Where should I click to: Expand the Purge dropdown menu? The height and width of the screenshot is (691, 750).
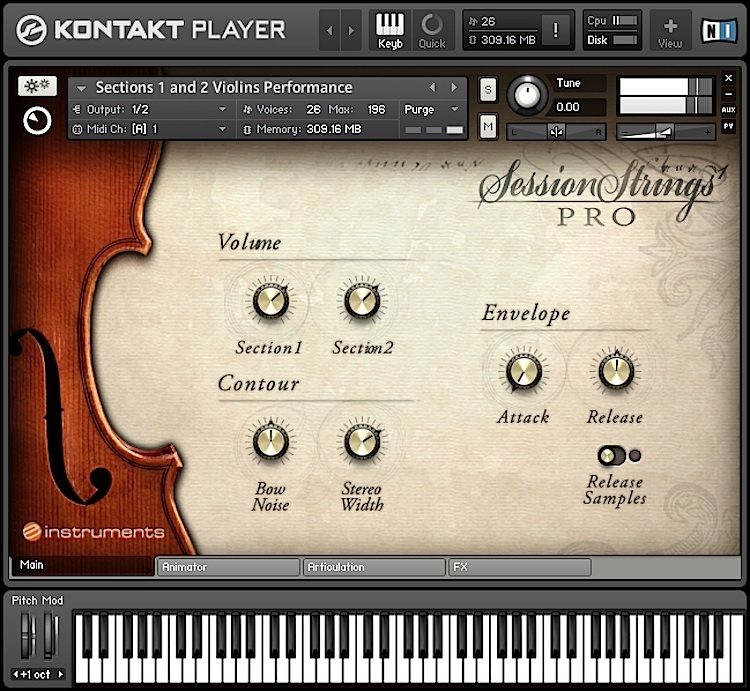(433, 109)
